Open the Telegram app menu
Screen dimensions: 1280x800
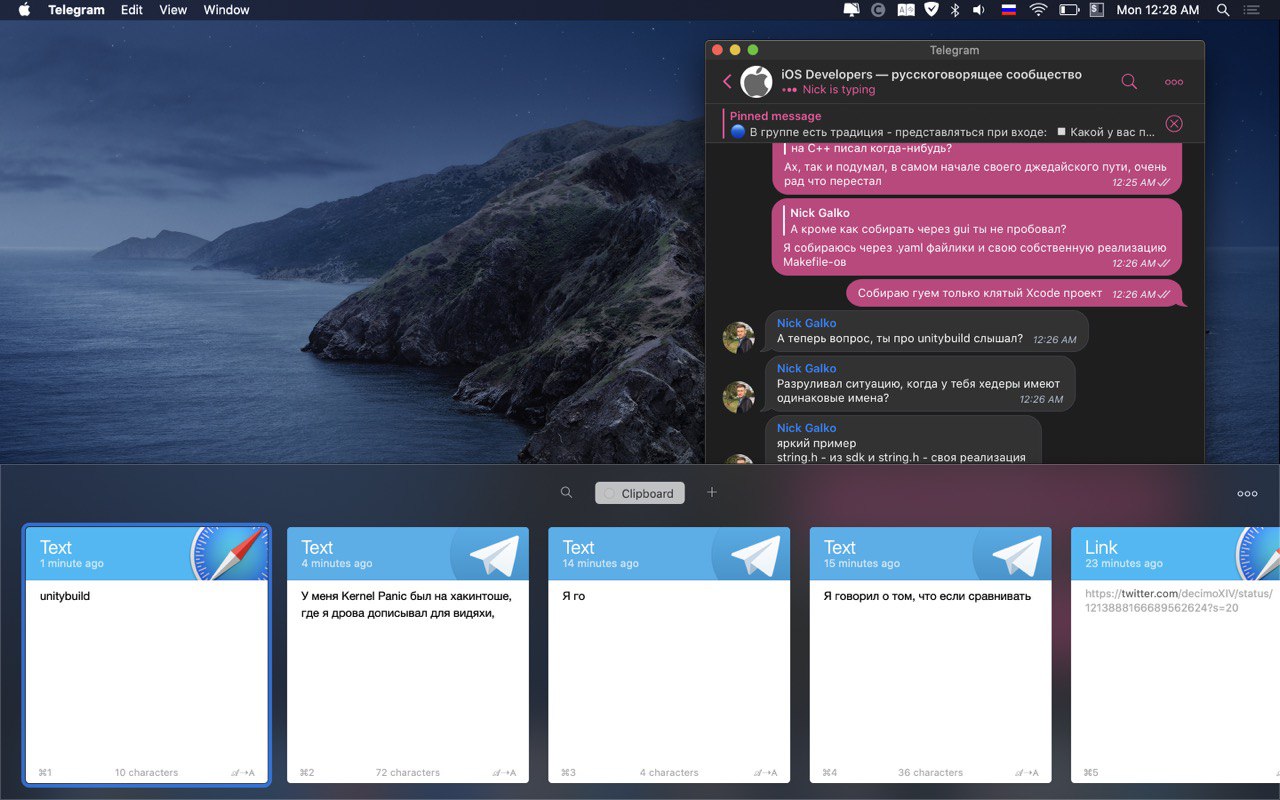76,10
